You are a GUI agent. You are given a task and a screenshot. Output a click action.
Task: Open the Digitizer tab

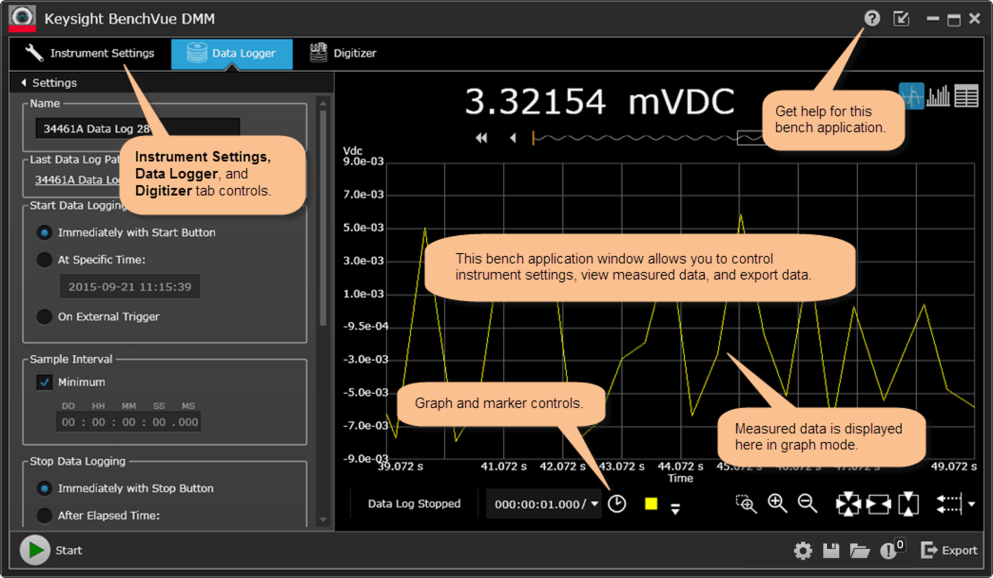[x=343, y=53]
